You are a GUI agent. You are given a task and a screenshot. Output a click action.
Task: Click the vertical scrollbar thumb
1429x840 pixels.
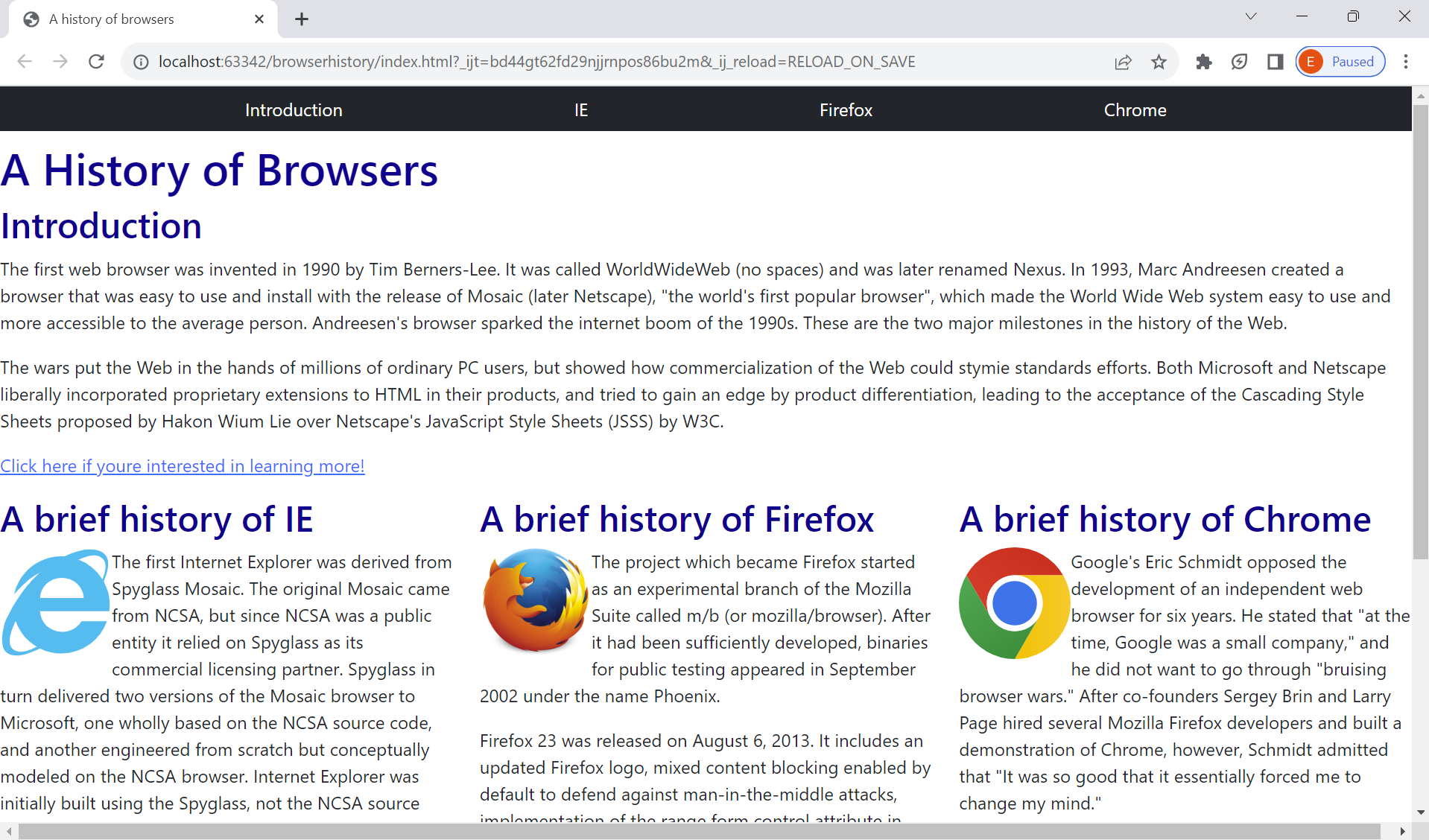point(1420,331)
